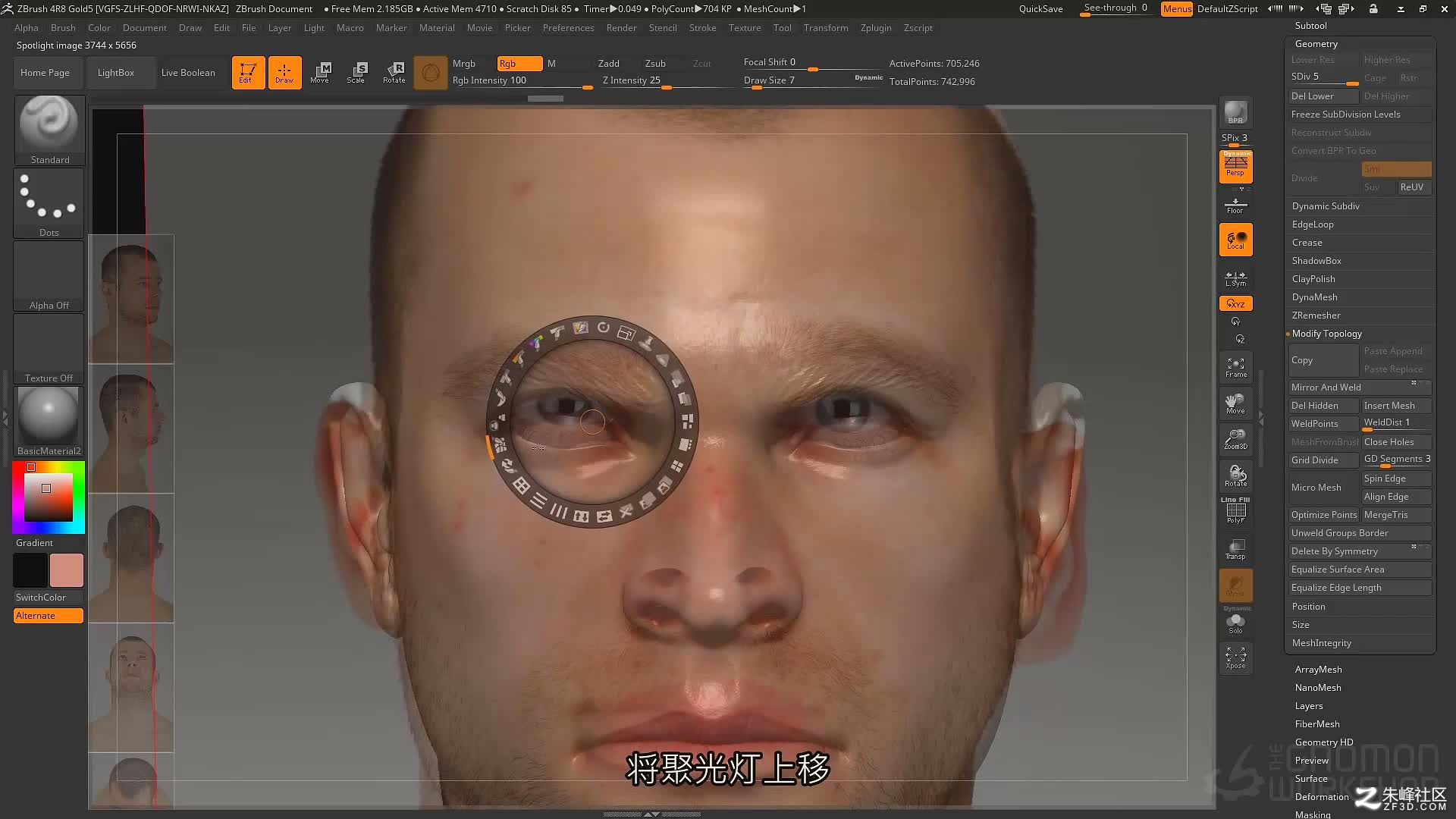Open the Texture Off selector

click(x=49, y=348)
